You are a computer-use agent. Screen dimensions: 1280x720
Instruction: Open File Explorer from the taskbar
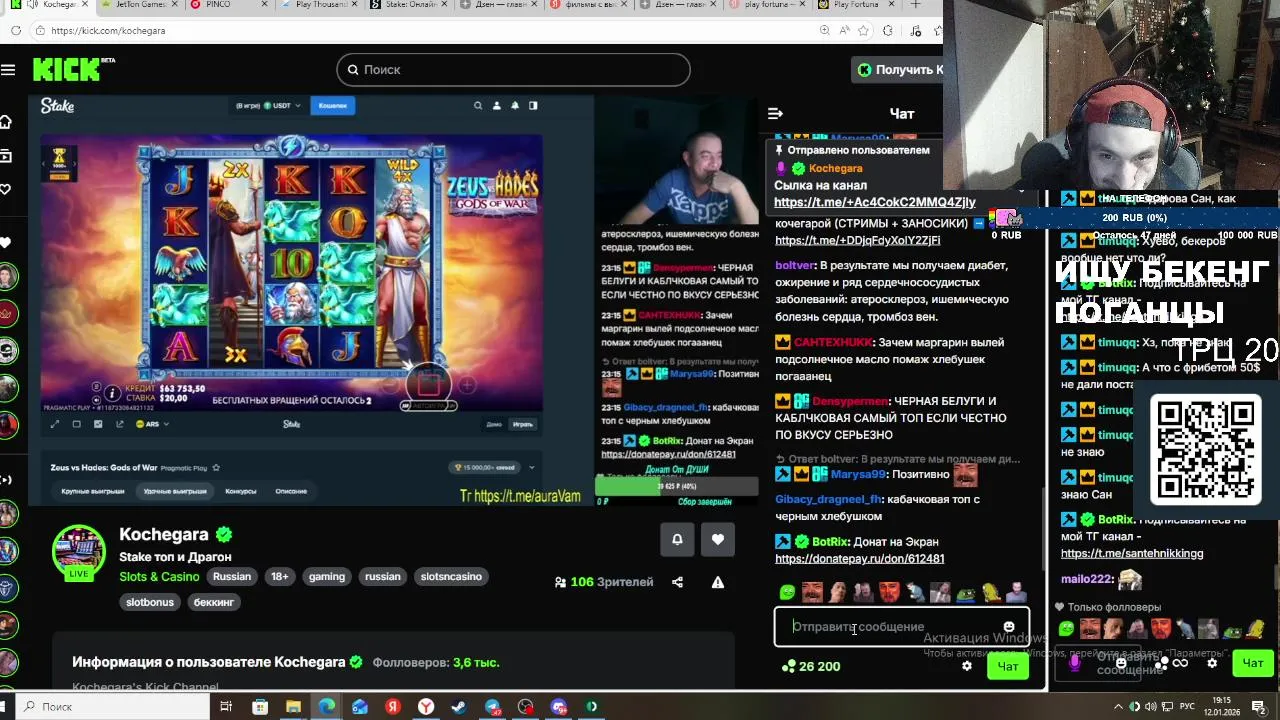pyautogui.click(x=293, y=707)
